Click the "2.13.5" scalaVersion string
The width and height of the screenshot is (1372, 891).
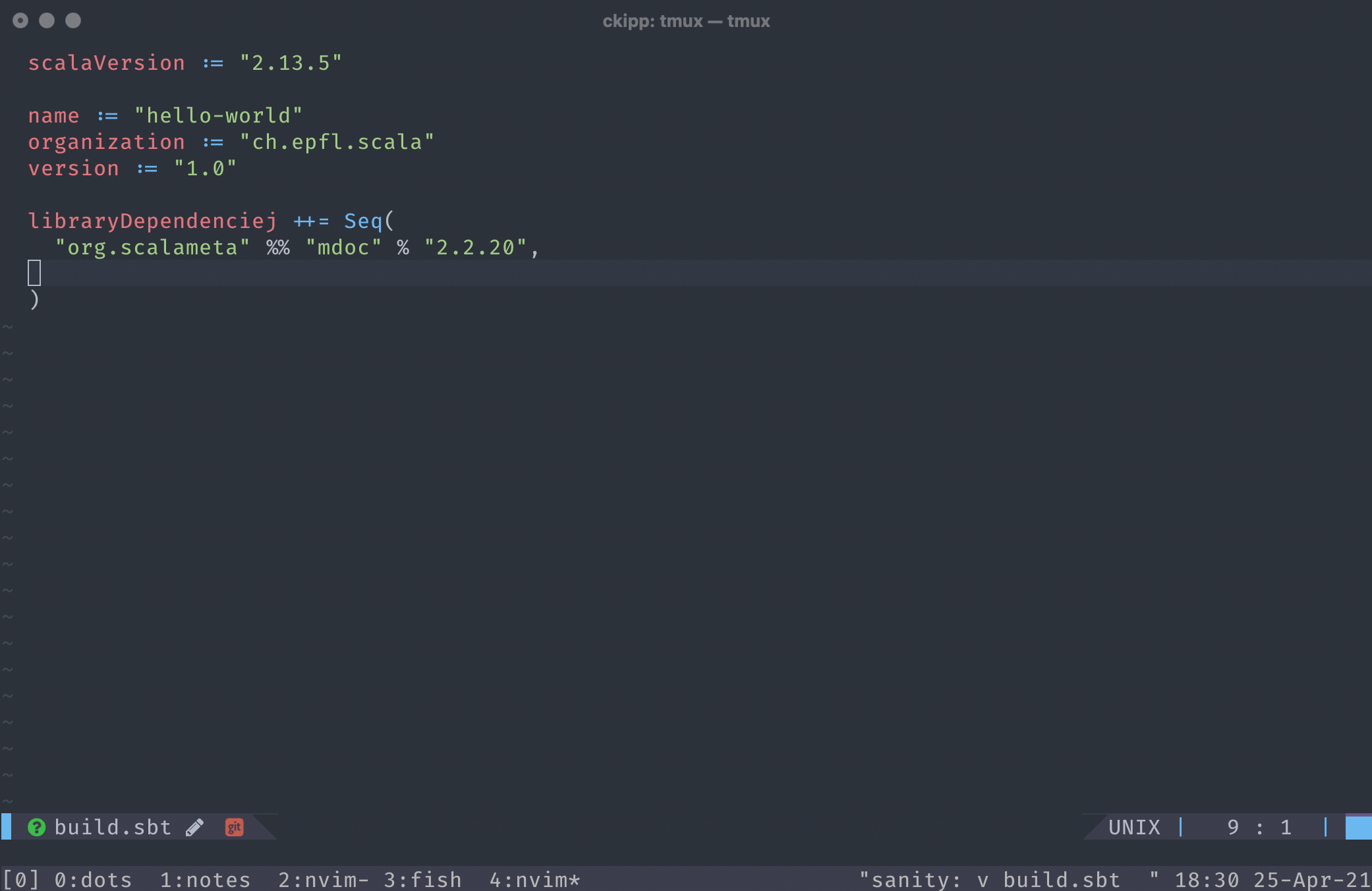click(291, 63)
